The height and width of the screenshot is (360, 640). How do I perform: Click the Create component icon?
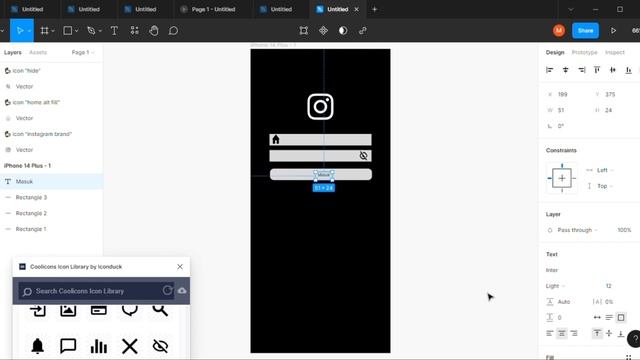tap(323, 31)
